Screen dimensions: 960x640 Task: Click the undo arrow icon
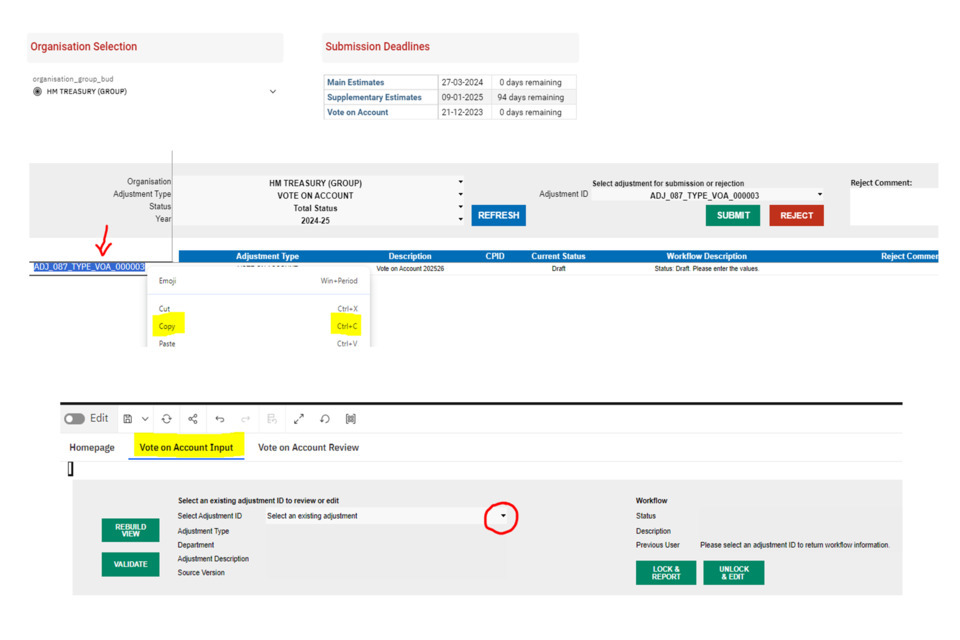point(220,419)
